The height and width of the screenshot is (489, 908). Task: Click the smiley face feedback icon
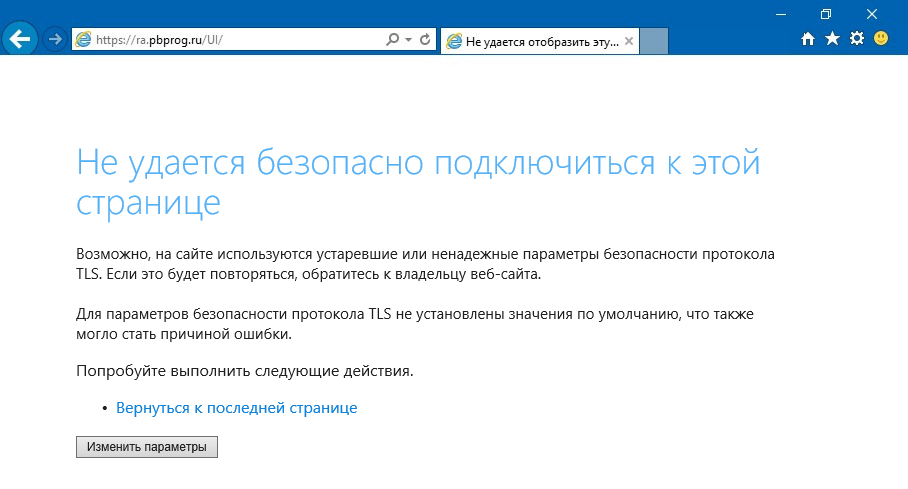tap(881, 39)
